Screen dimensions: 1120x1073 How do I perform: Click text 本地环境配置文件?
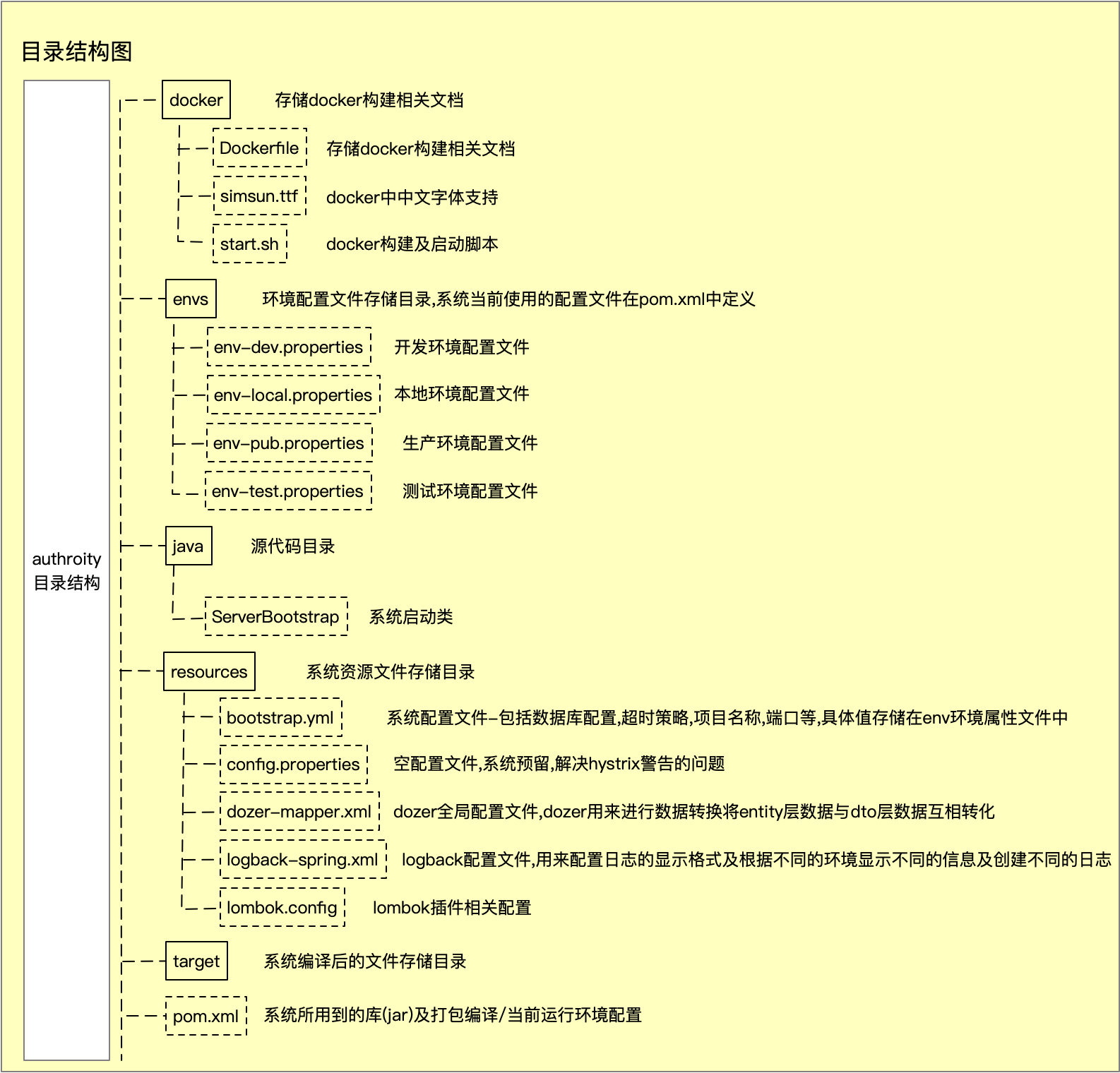tap(462, 394)
